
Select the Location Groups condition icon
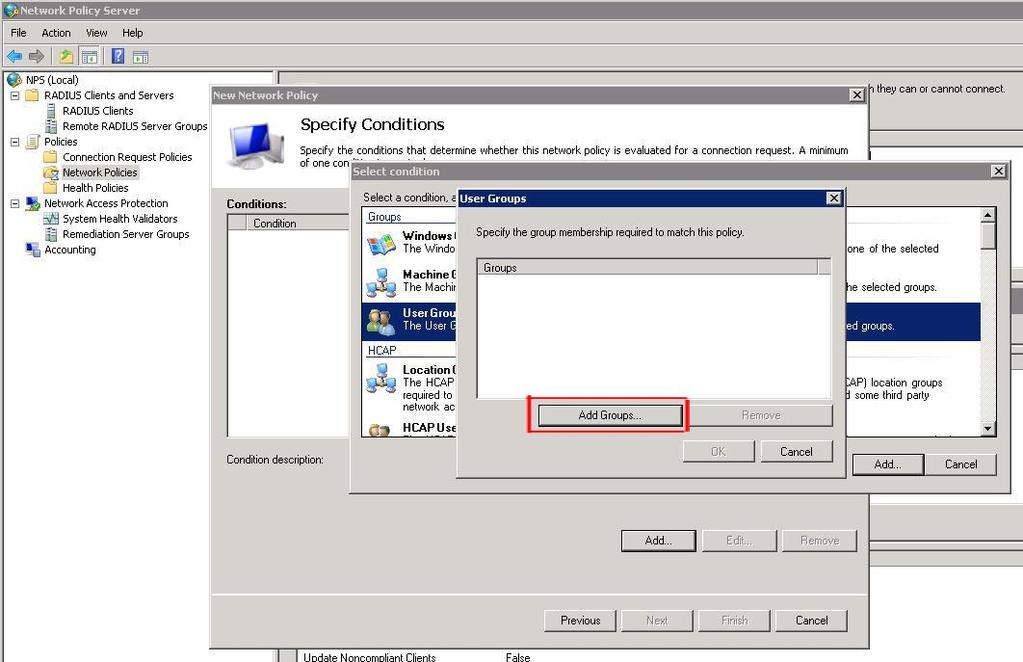coord(381,378)
